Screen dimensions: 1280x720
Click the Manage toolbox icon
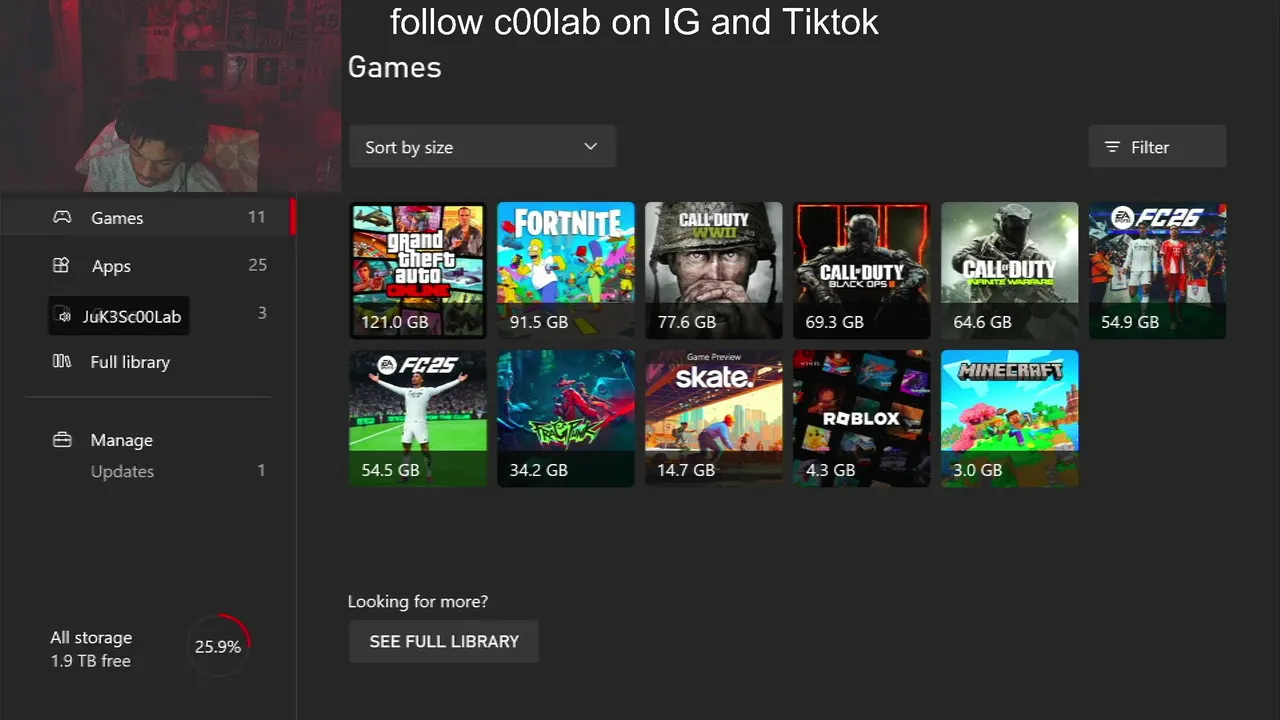[x=62, y=439]
